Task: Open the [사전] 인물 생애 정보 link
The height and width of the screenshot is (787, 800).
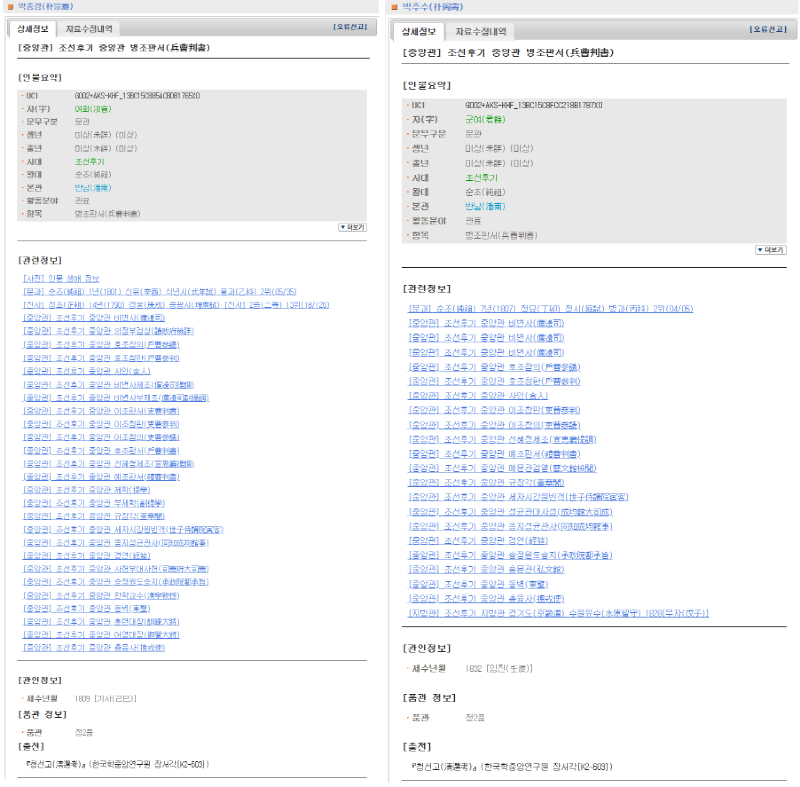Action: click(61, 277)
